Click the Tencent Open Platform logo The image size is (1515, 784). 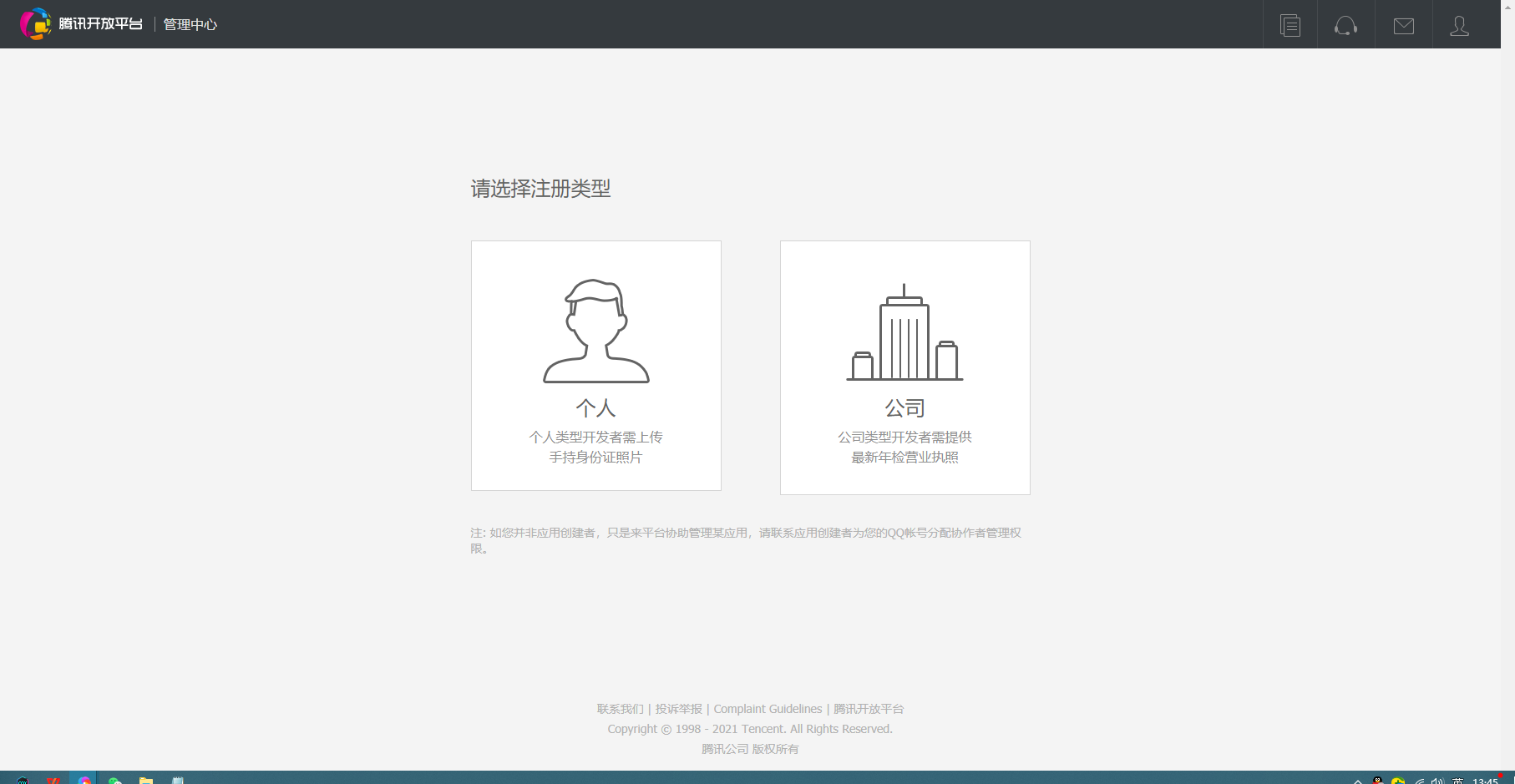click(x=81, y=24)
